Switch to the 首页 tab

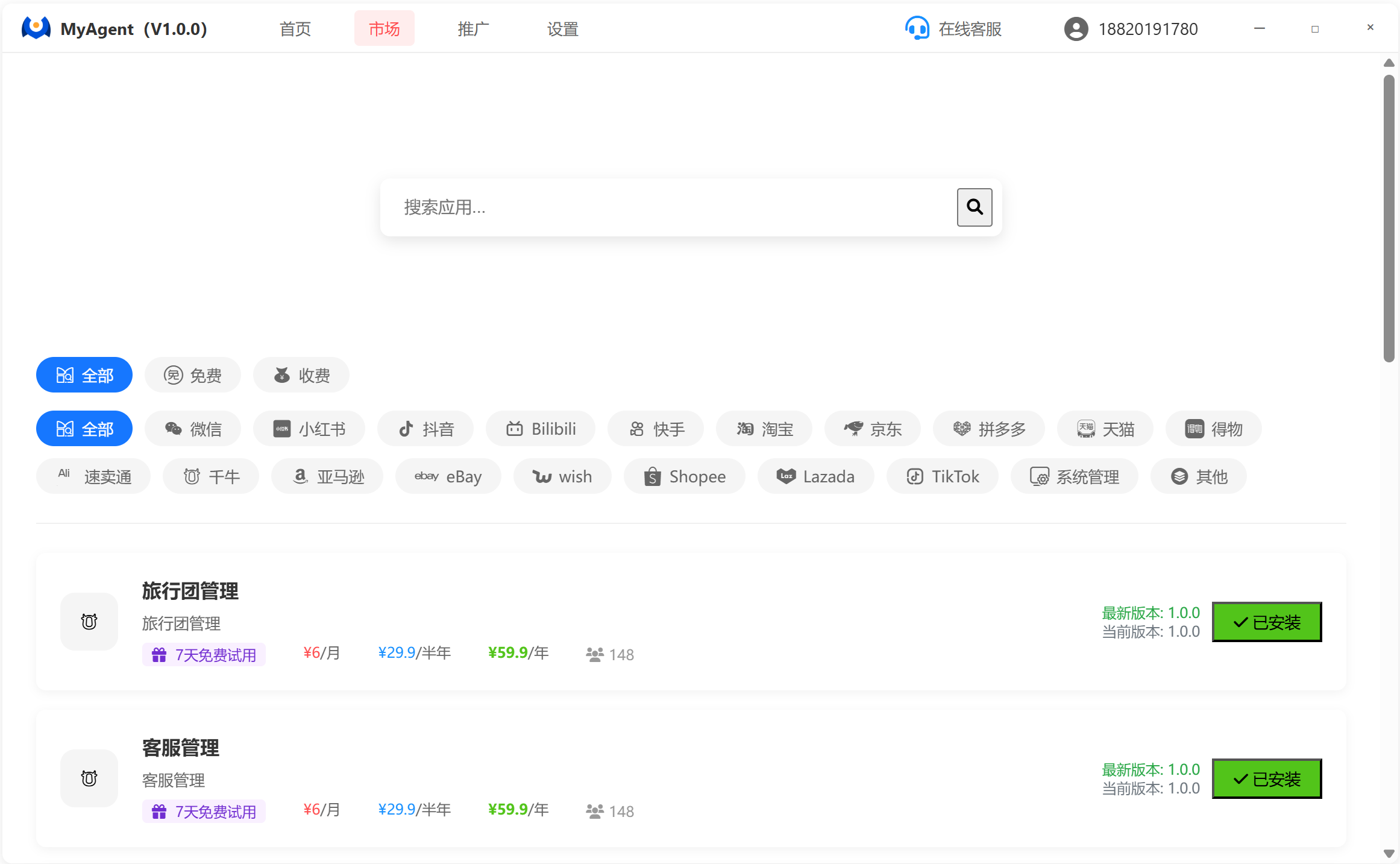click(295, 28)
